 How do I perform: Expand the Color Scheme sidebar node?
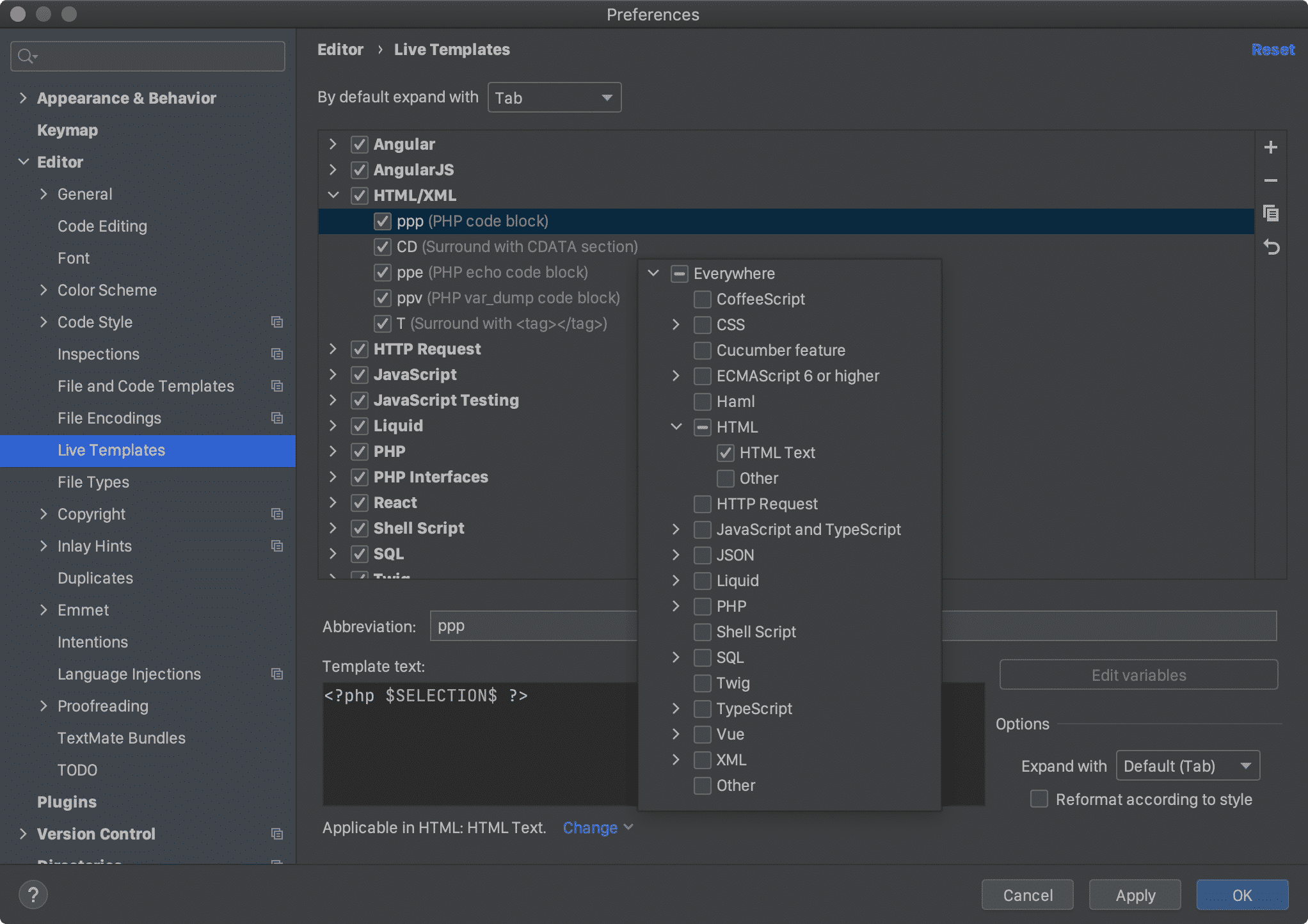click(x=44, y=290)
